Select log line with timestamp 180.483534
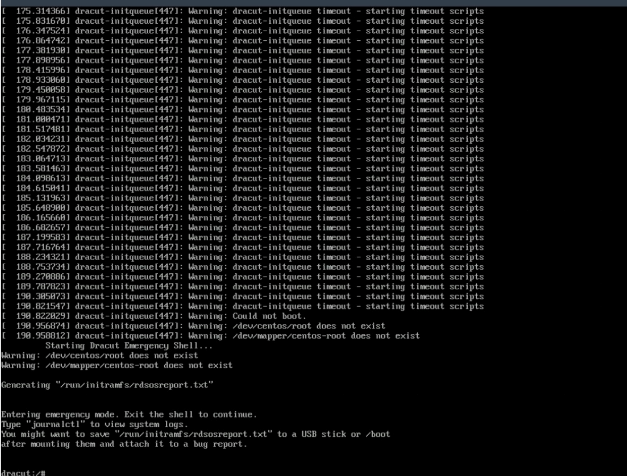Screen dimensions: 627x476 coord(243,110)
